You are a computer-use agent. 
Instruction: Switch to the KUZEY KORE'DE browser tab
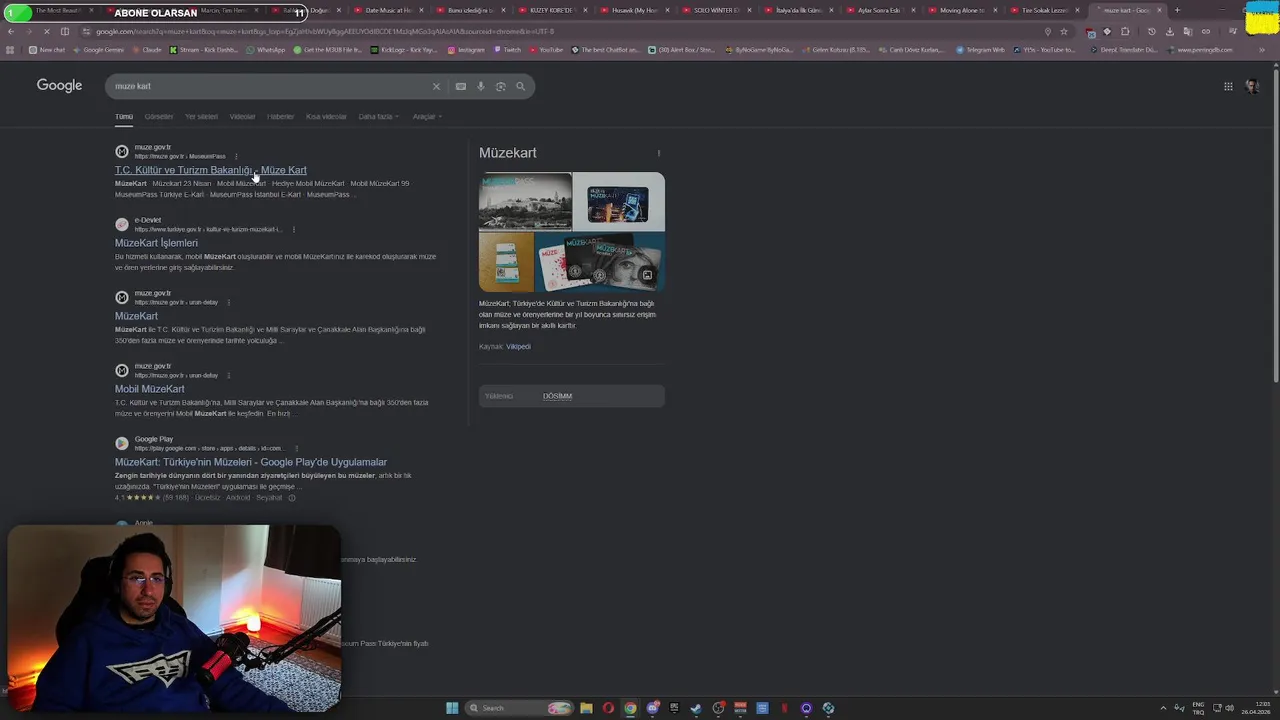tap(552, 10)
